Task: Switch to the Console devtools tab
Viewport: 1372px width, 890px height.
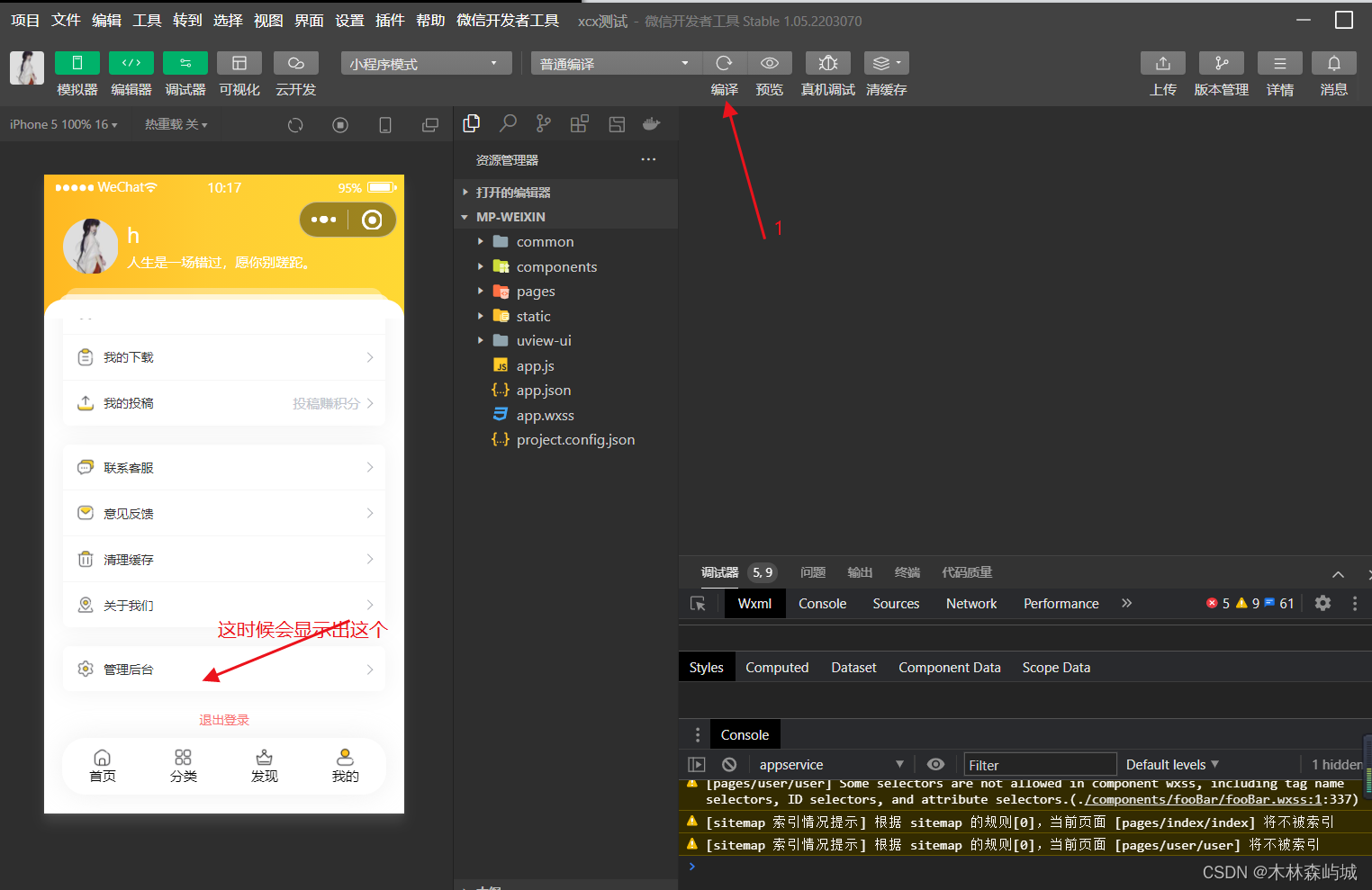Action: click(823, 604)
